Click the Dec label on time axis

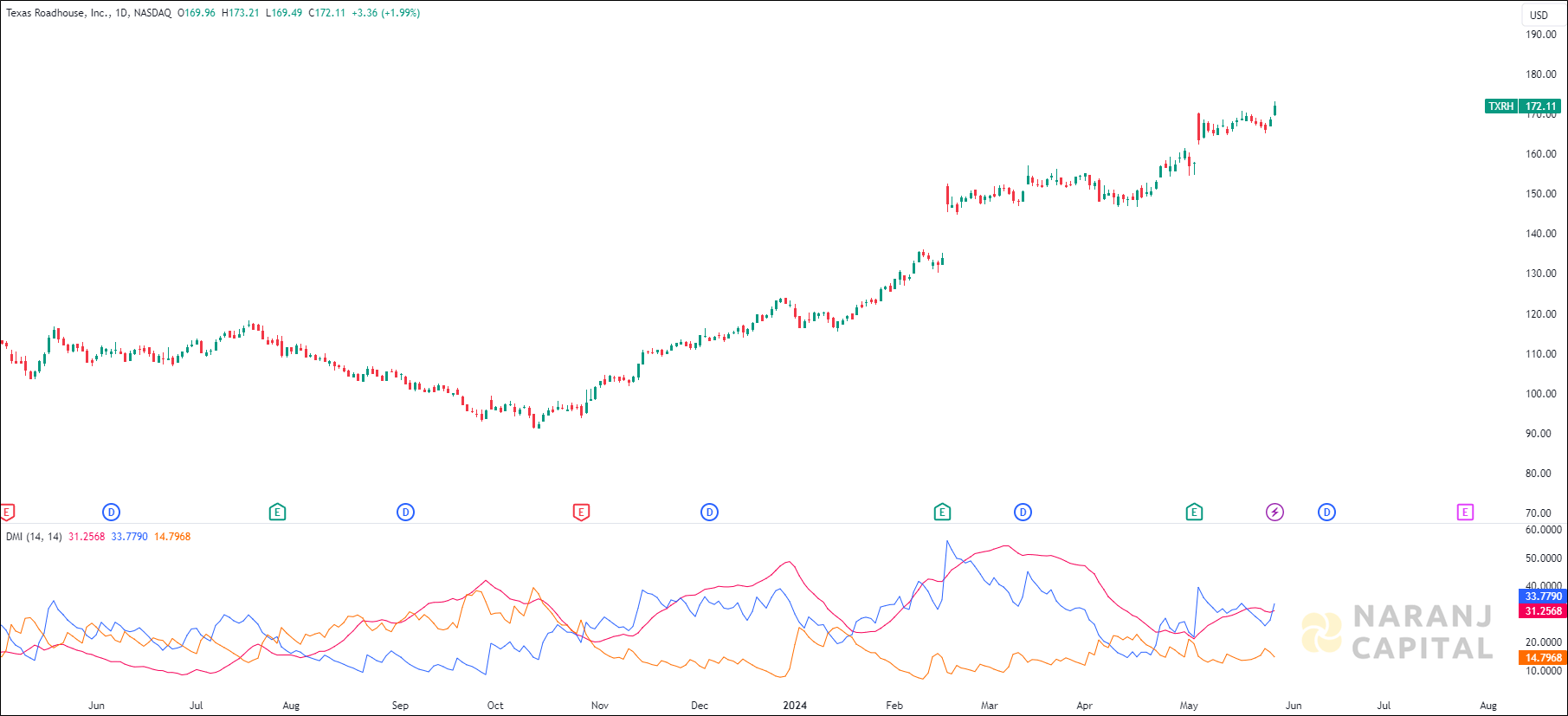700,706
